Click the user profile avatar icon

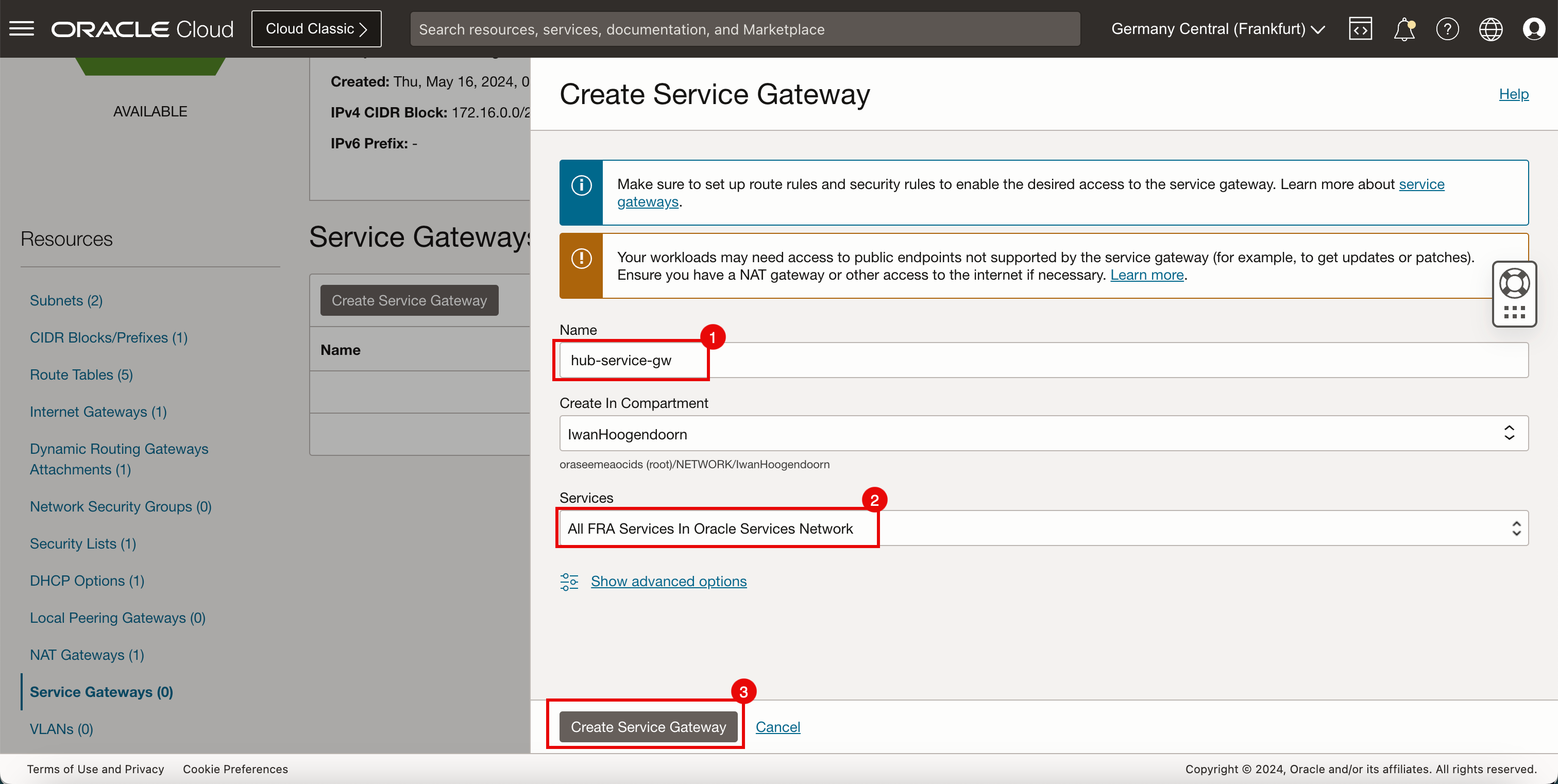click(x=1534, y=28)
